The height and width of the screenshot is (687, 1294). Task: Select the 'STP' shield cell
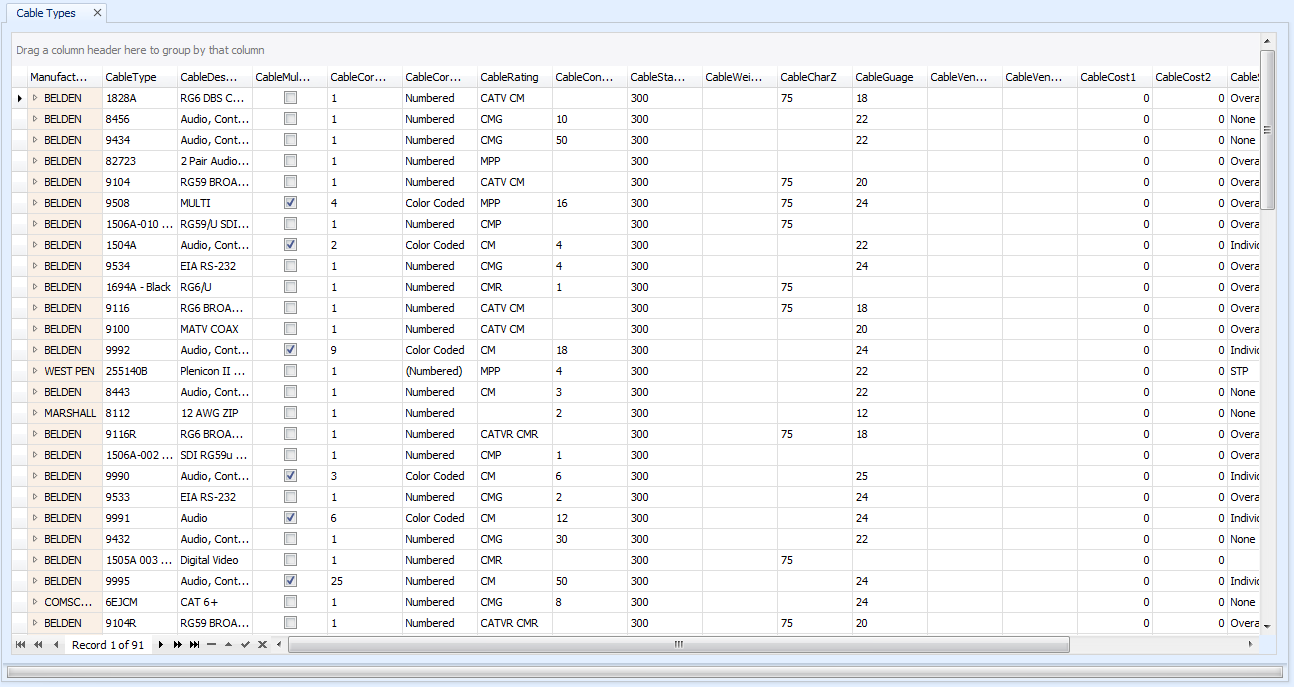tap(1244, 371)
